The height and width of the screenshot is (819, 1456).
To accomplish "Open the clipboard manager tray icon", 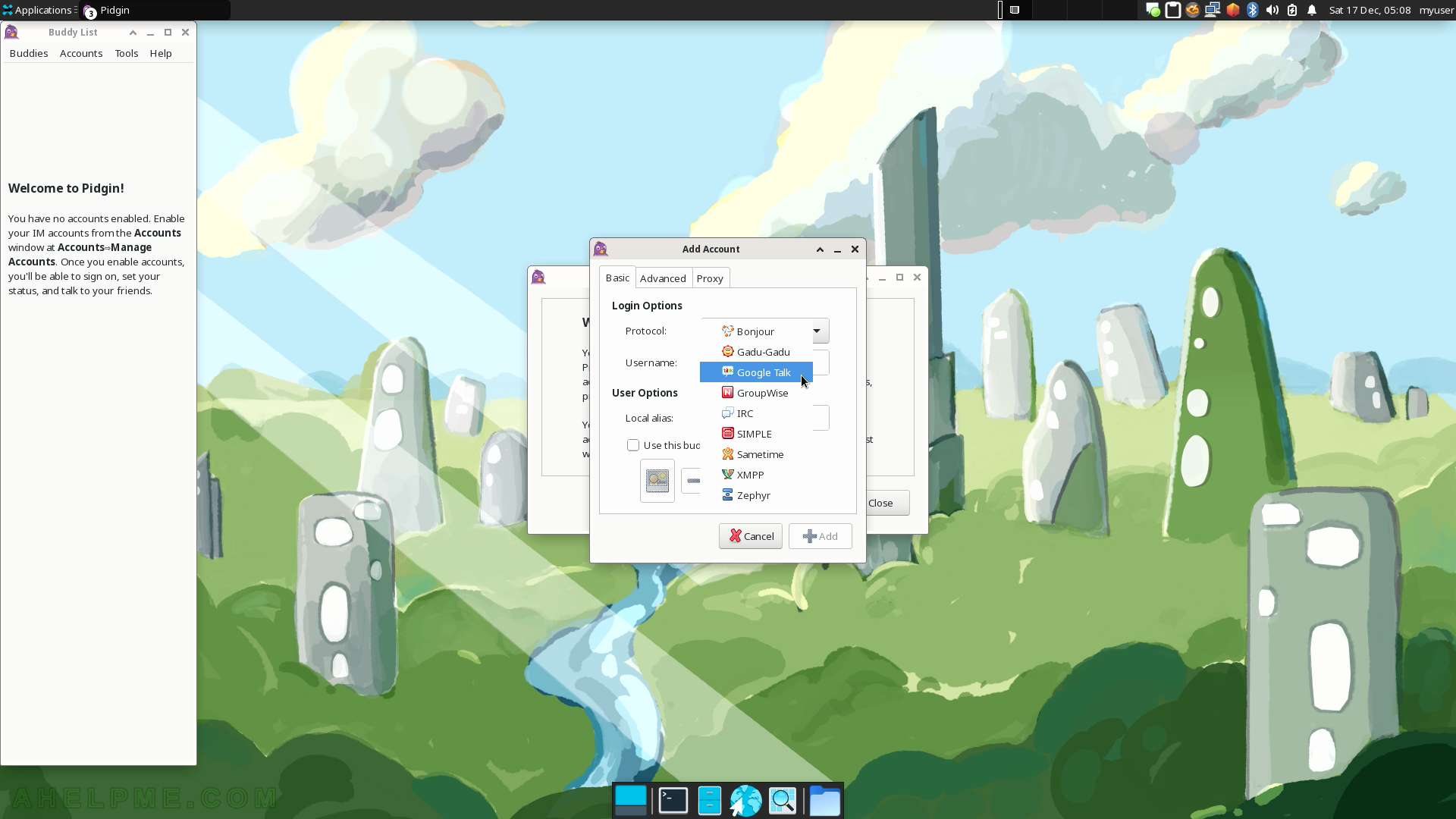I will point(1172,10).
